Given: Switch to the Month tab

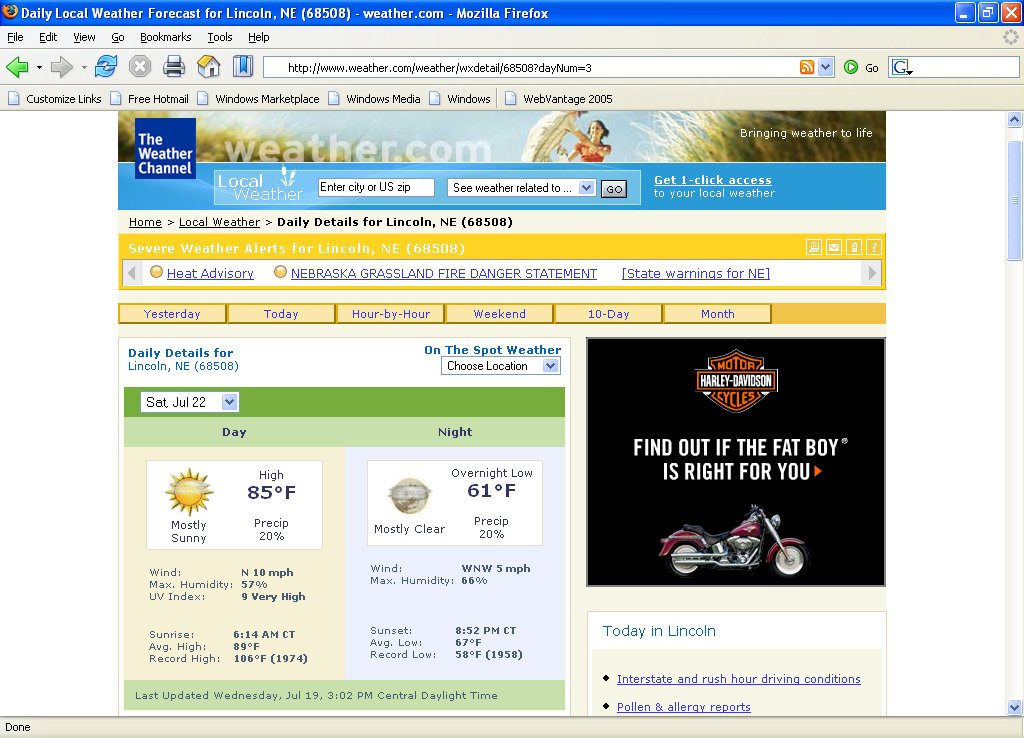Looking at the screenshot, I should 718,313.
